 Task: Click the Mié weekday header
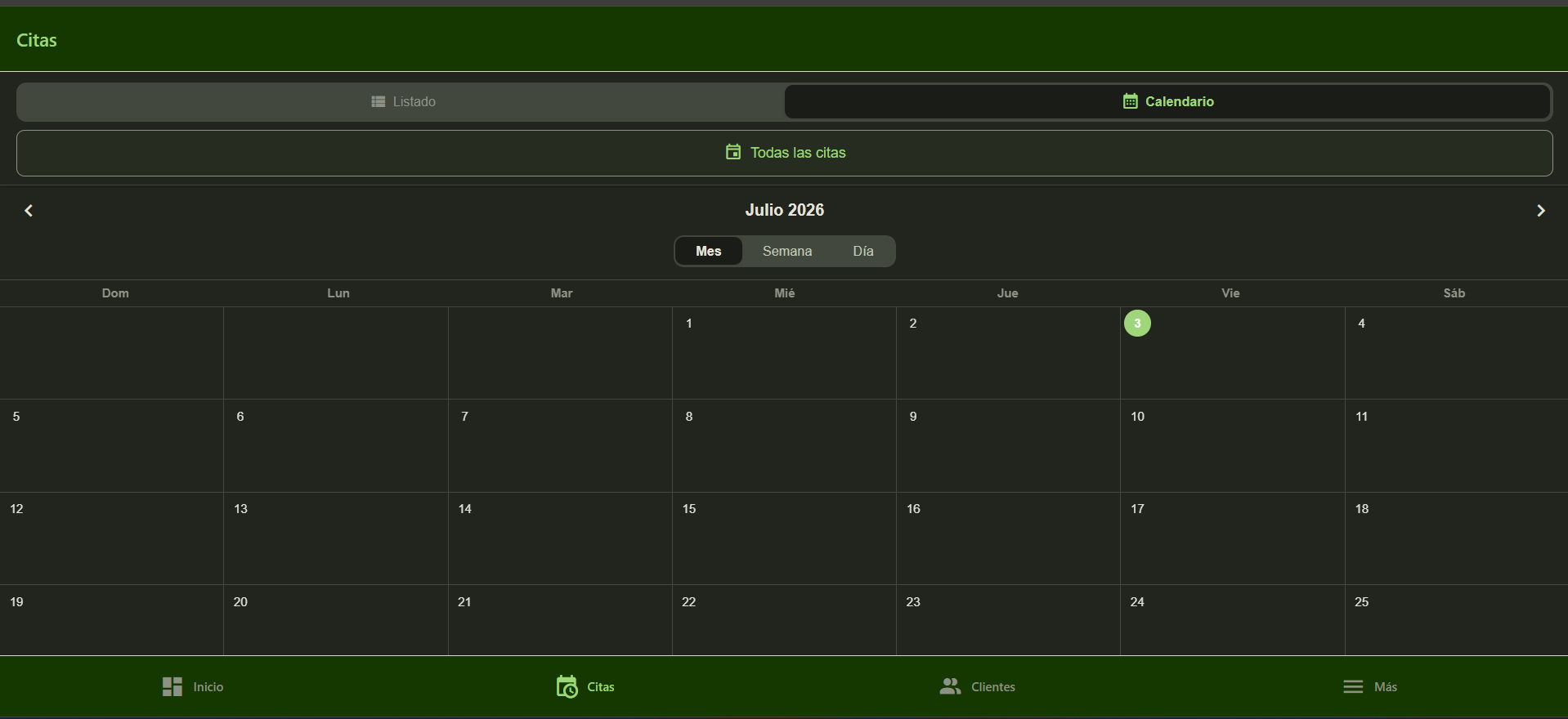pyautogui.click(x=785, y=293)
